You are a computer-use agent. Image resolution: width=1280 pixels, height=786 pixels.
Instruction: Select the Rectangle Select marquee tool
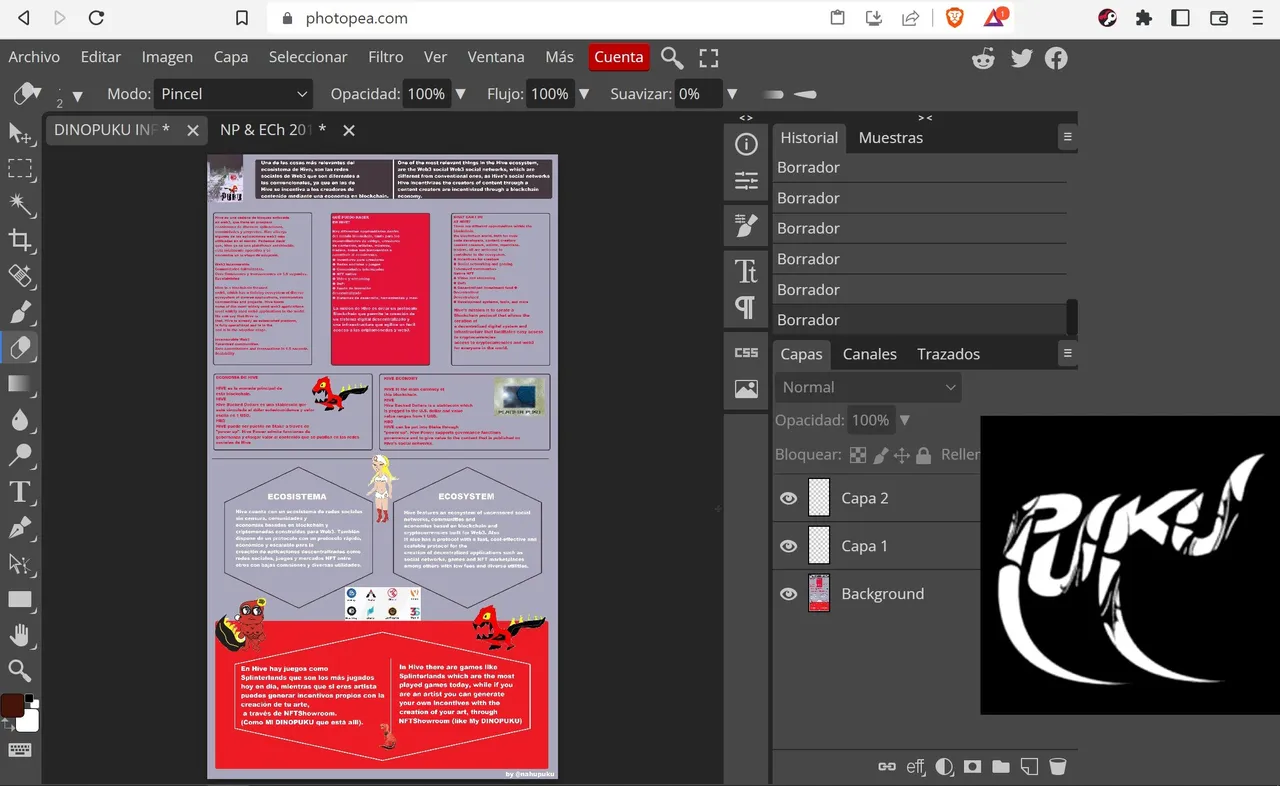coord(20,168)
